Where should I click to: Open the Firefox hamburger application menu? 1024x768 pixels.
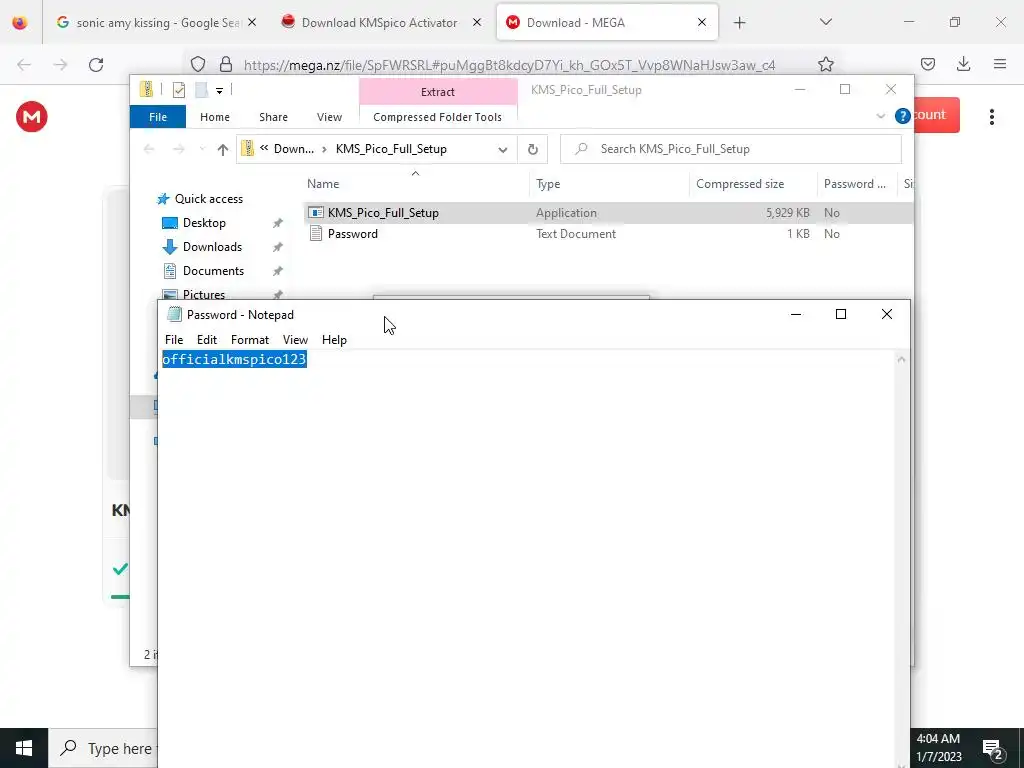click(999, 64)
